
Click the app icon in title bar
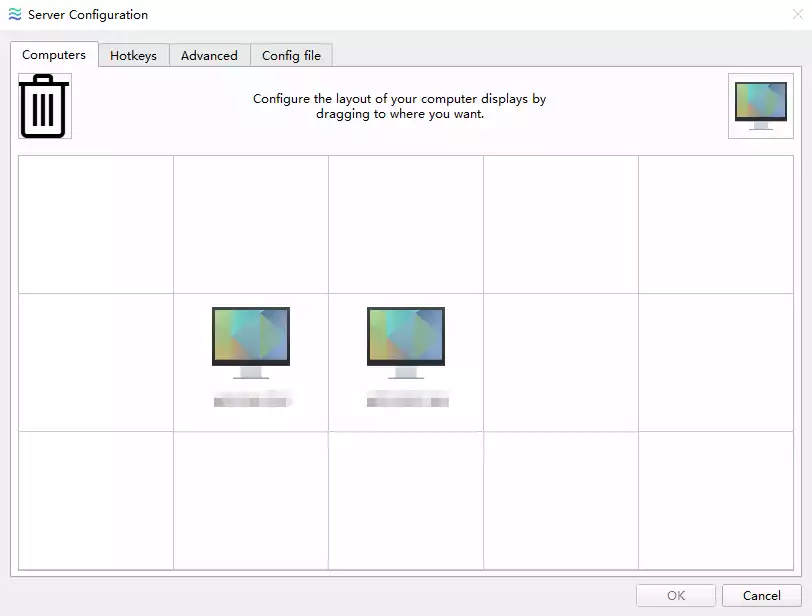tap(14, 15)
